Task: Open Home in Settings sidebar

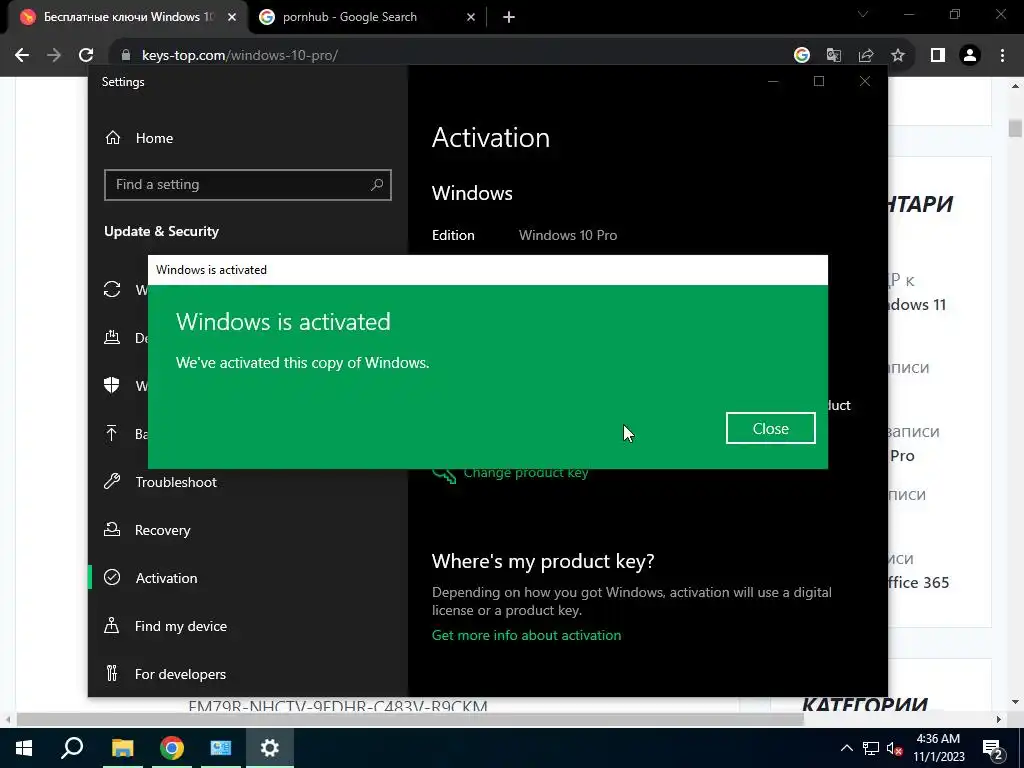Action: [154, 138]
